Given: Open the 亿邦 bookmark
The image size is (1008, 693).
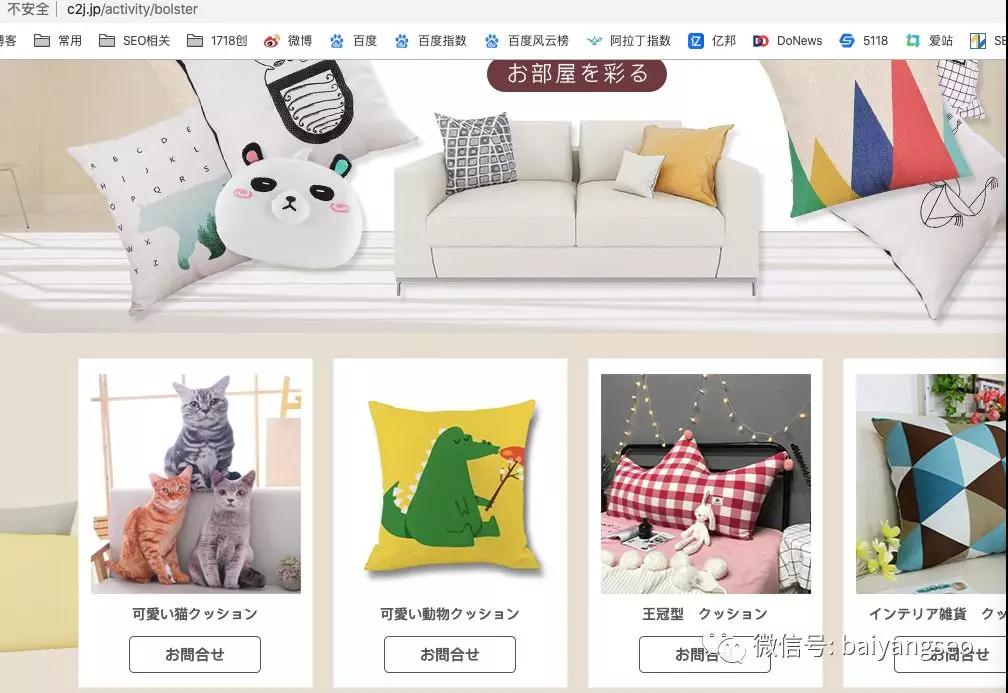Looking at the screenshot, I should tap(712, 40).
